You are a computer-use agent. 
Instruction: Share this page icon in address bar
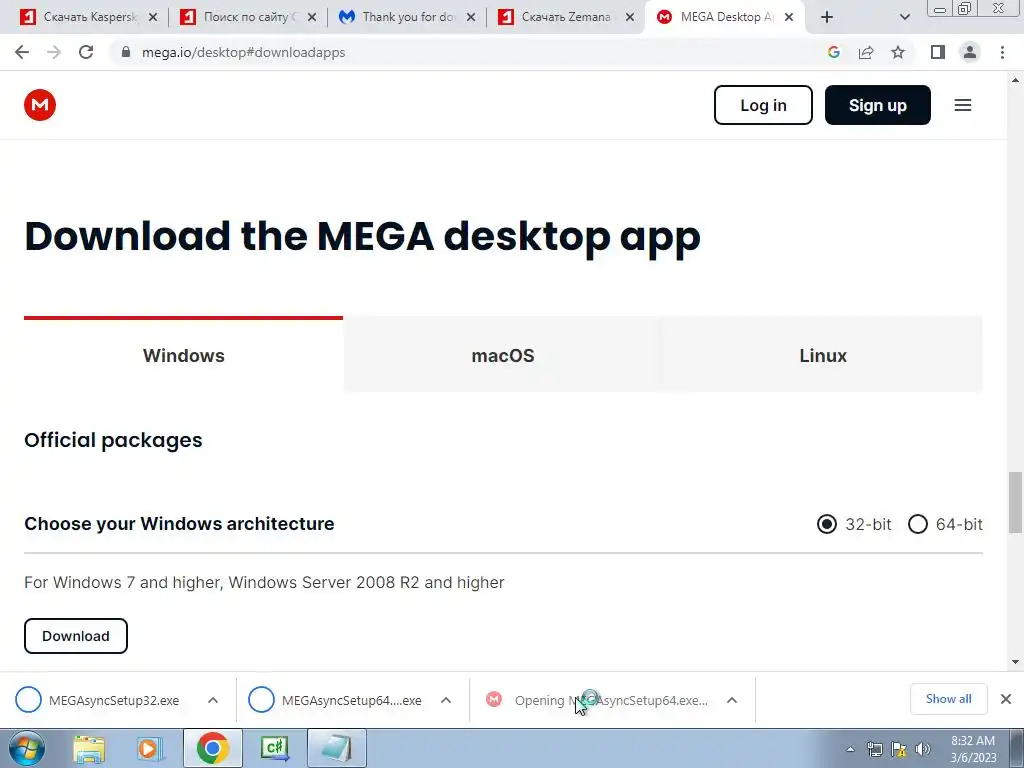point(866,52)
